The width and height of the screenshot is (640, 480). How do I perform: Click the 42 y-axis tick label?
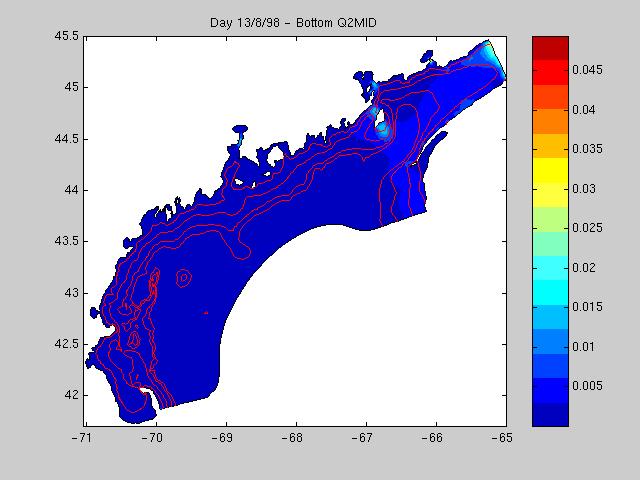point(72,395)
